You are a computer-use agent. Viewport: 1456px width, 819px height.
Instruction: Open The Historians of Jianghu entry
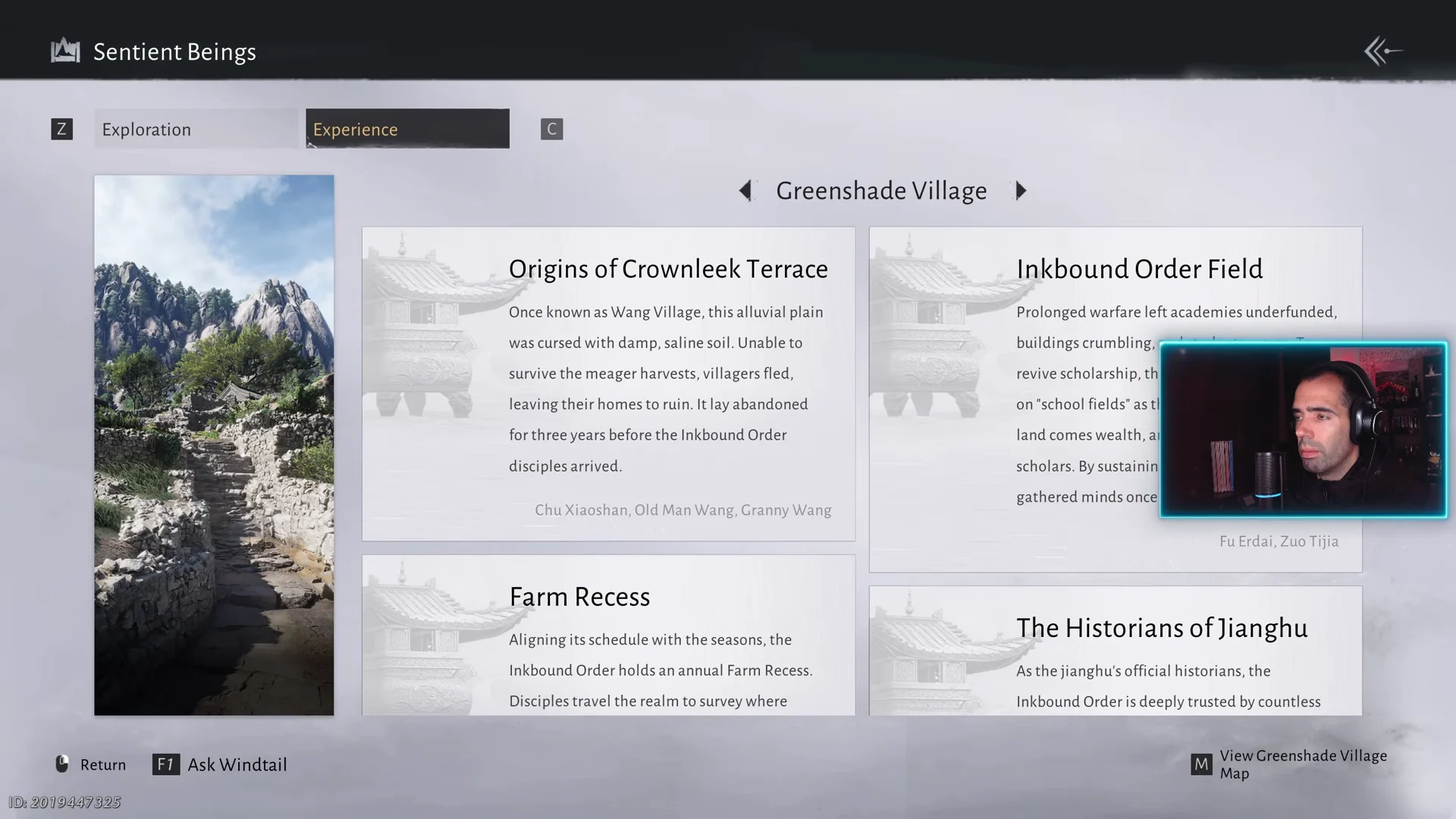[1115, 651]
